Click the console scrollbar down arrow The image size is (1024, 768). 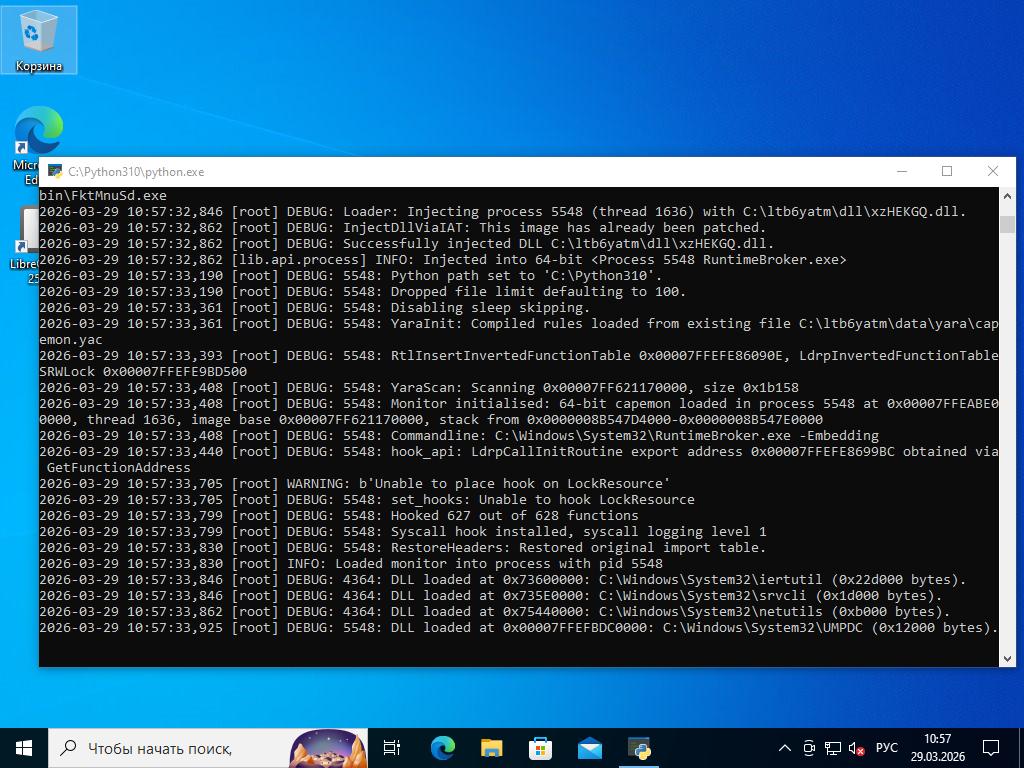pyautogui.click(x=1007, y=658)
